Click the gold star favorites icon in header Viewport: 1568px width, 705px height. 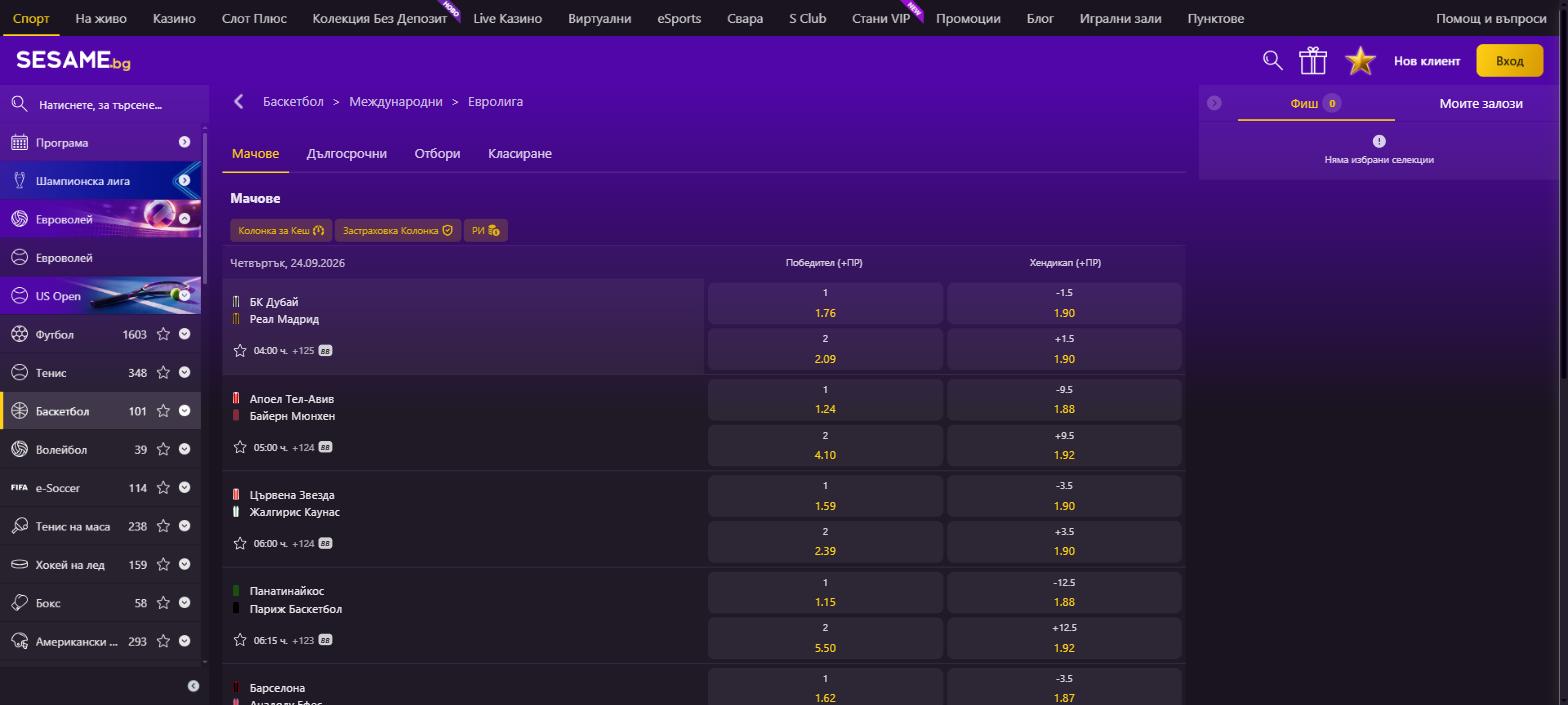pyautogui.click(x=1360, y=61)
